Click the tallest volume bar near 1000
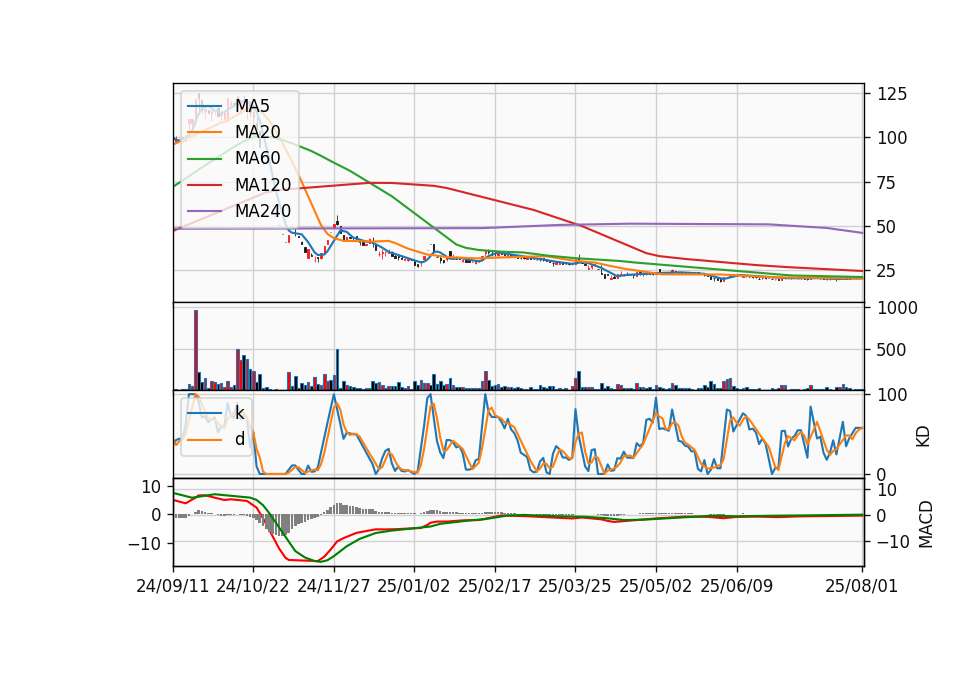The image size is (960, 690). point(196,350)
